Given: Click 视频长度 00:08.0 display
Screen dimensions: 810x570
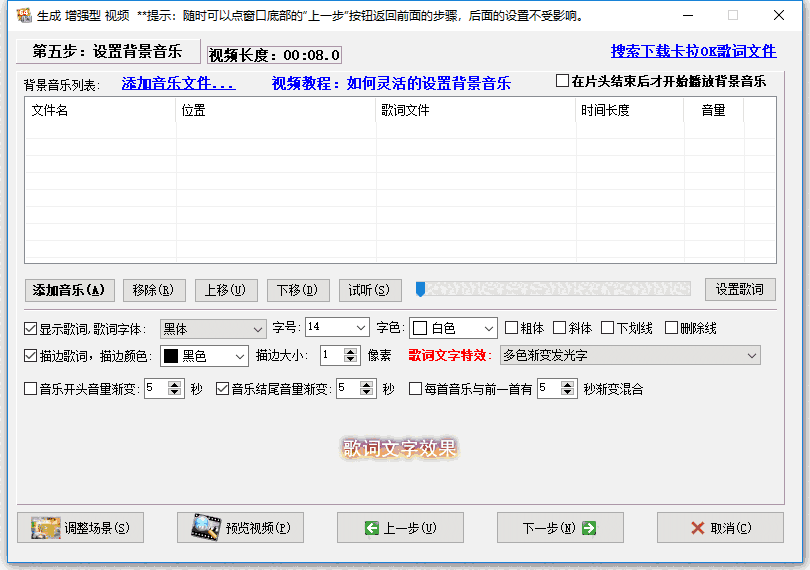Looking at the screenshot, I should click(x=274, y=55).
